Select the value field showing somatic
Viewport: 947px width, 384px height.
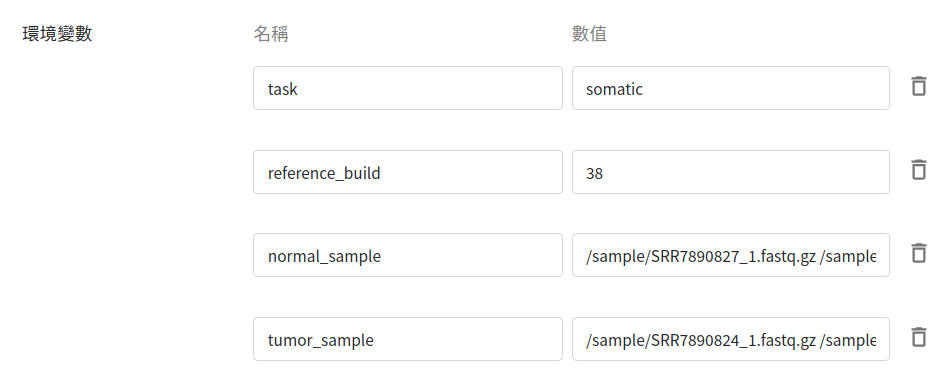pos(731,88)
